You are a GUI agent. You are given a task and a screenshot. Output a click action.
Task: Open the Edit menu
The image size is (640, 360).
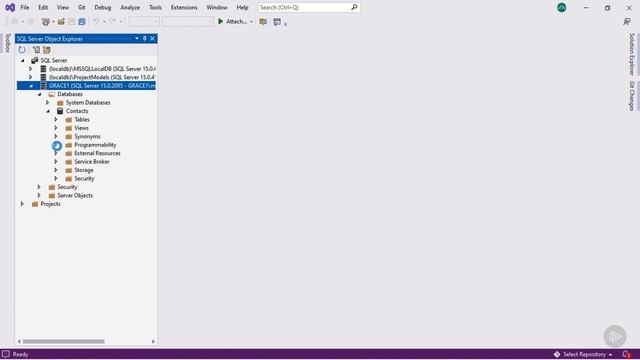[x=43, y=7]
